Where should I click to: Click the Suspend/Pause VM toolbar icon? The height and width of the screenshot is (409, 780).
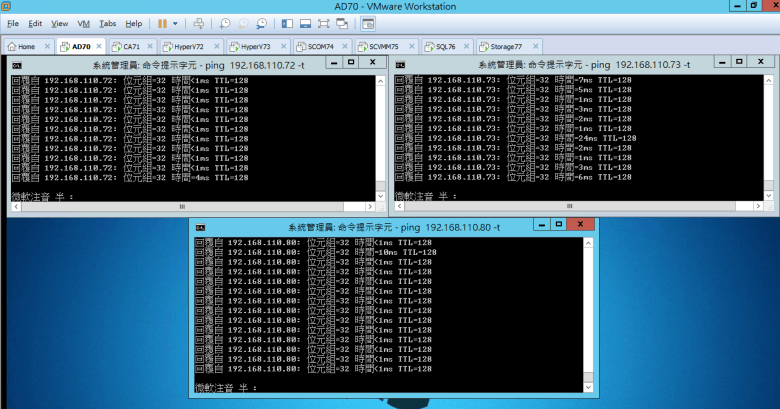coord(163,22)
